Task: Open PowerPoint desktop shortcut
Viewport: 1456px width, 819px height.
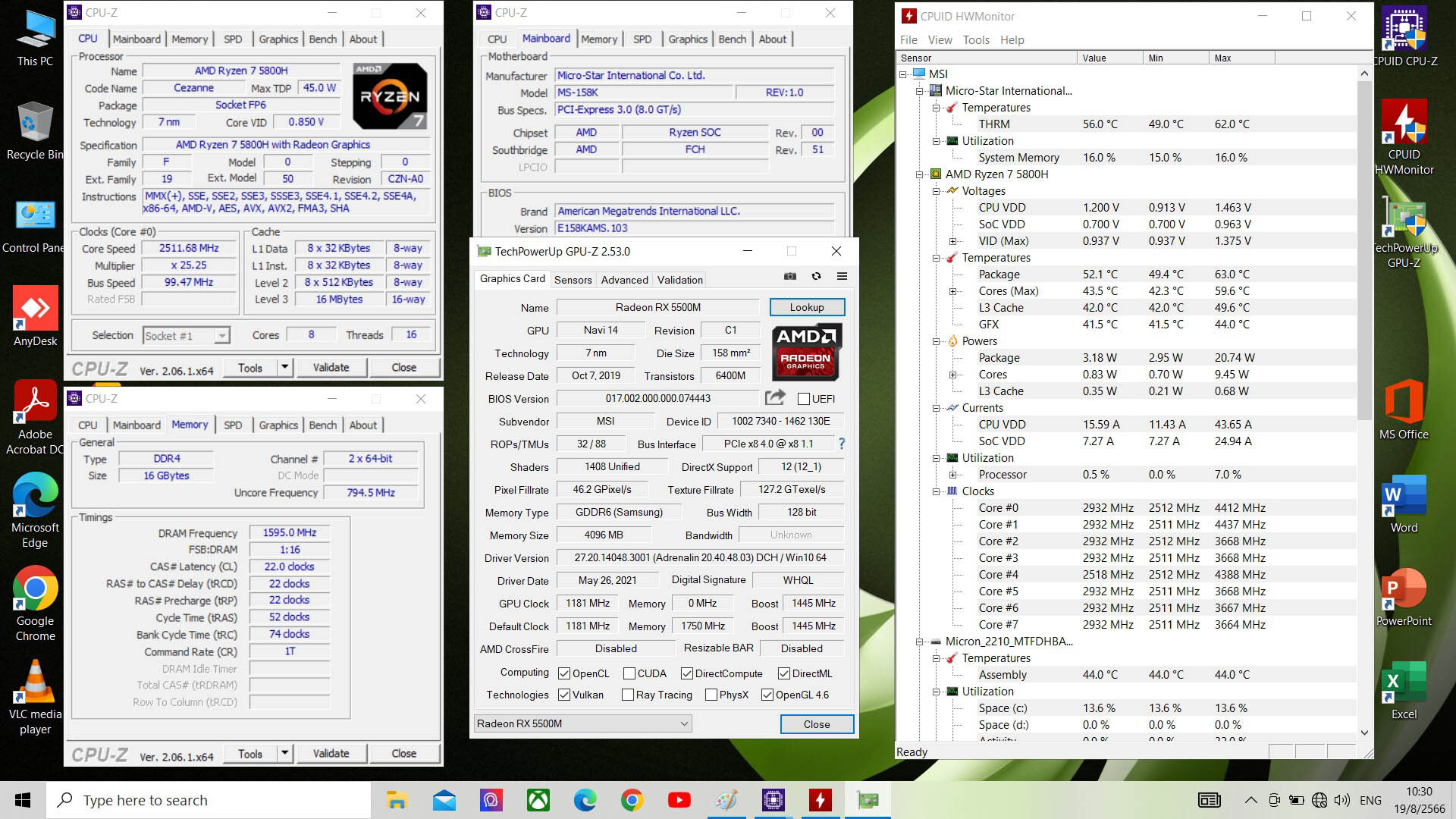Action: [x=1404, y=598]
